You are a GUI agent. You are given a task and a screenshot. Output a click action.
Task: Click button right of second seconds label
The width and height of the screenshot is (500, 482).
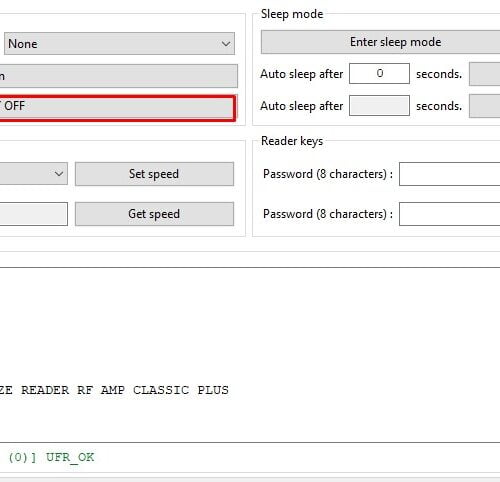point(485,106)
